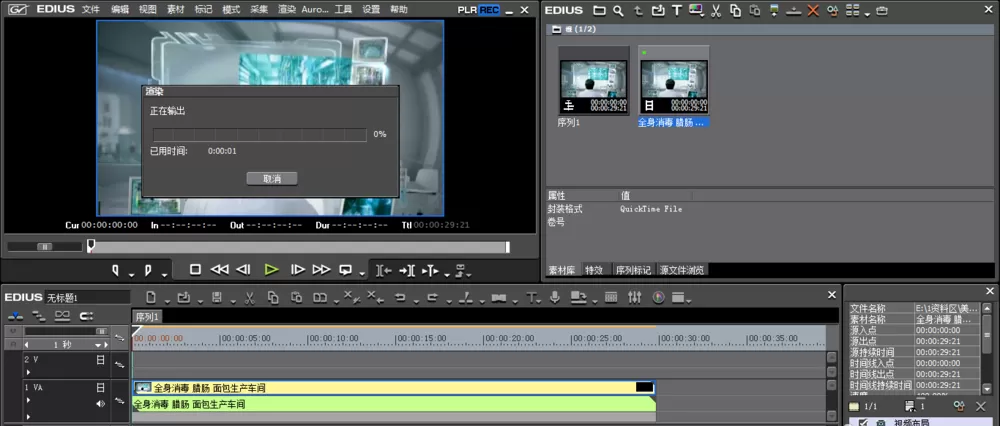Click the add title T icon in the bin toolbar
This screenshot has height=426, width=1000.
[x=677, y=10]
